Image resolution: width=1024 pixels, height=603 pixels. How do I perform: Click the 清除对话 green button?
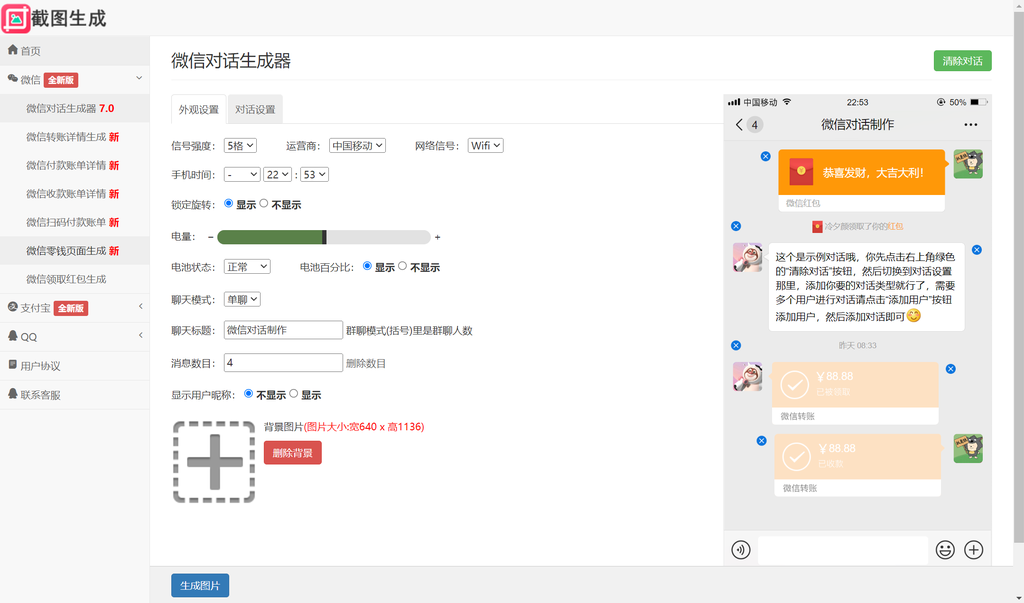point(964,61)
